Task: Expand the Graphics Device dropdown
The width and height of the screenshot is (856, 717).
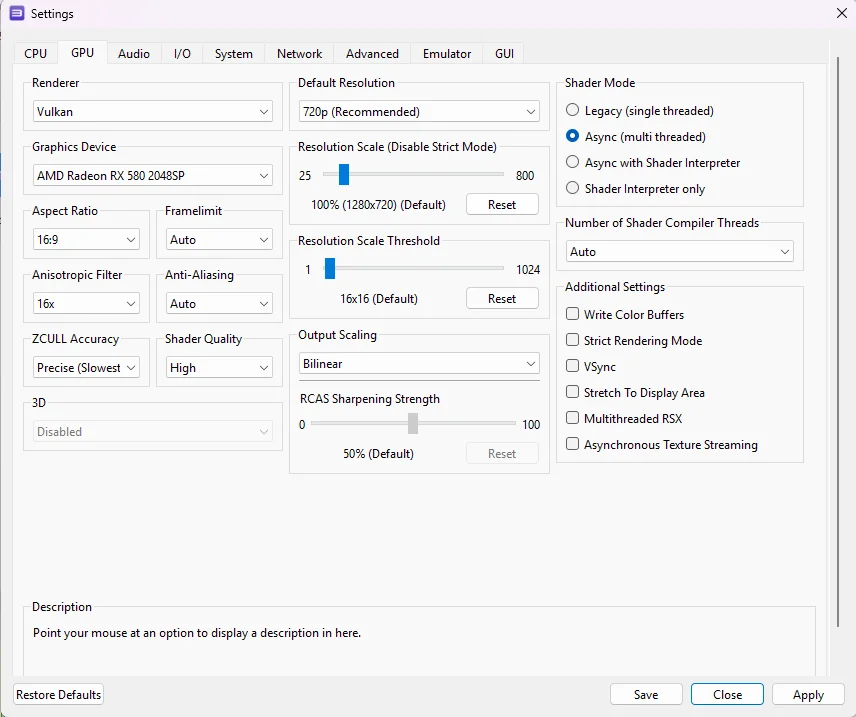Action: (152, 175)
